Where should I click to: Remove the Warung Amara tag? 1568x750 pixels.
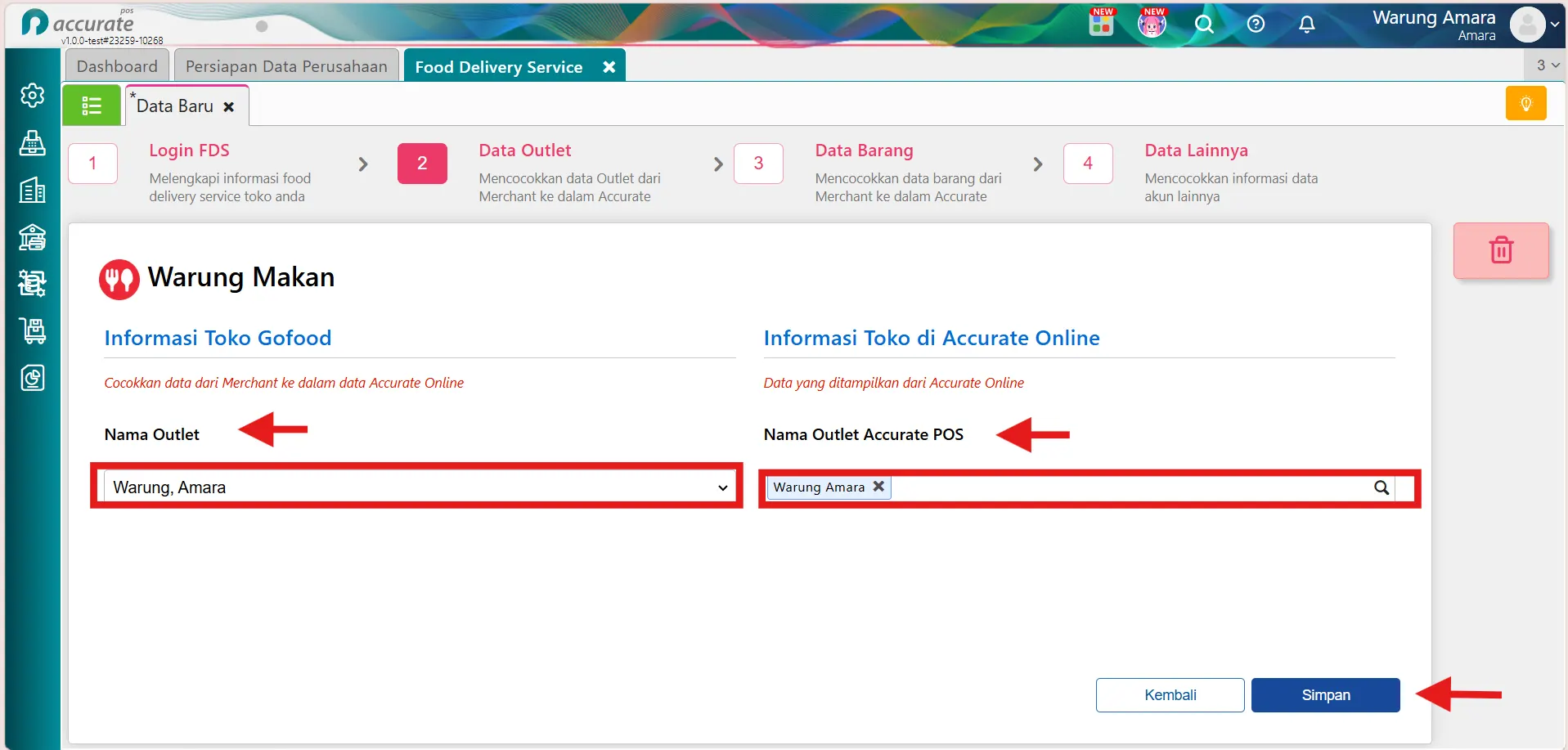click(x=878, y=487)
